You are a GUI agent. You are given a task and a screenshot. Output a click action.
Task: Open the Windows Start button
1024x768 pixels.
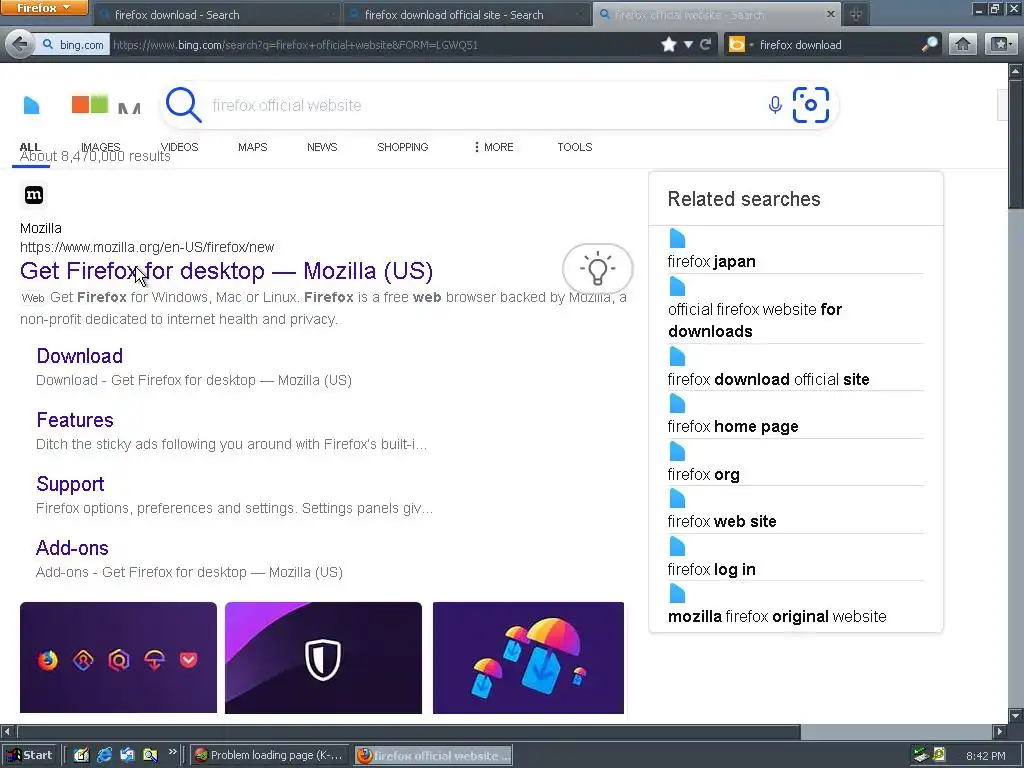[x=29, y=755]
